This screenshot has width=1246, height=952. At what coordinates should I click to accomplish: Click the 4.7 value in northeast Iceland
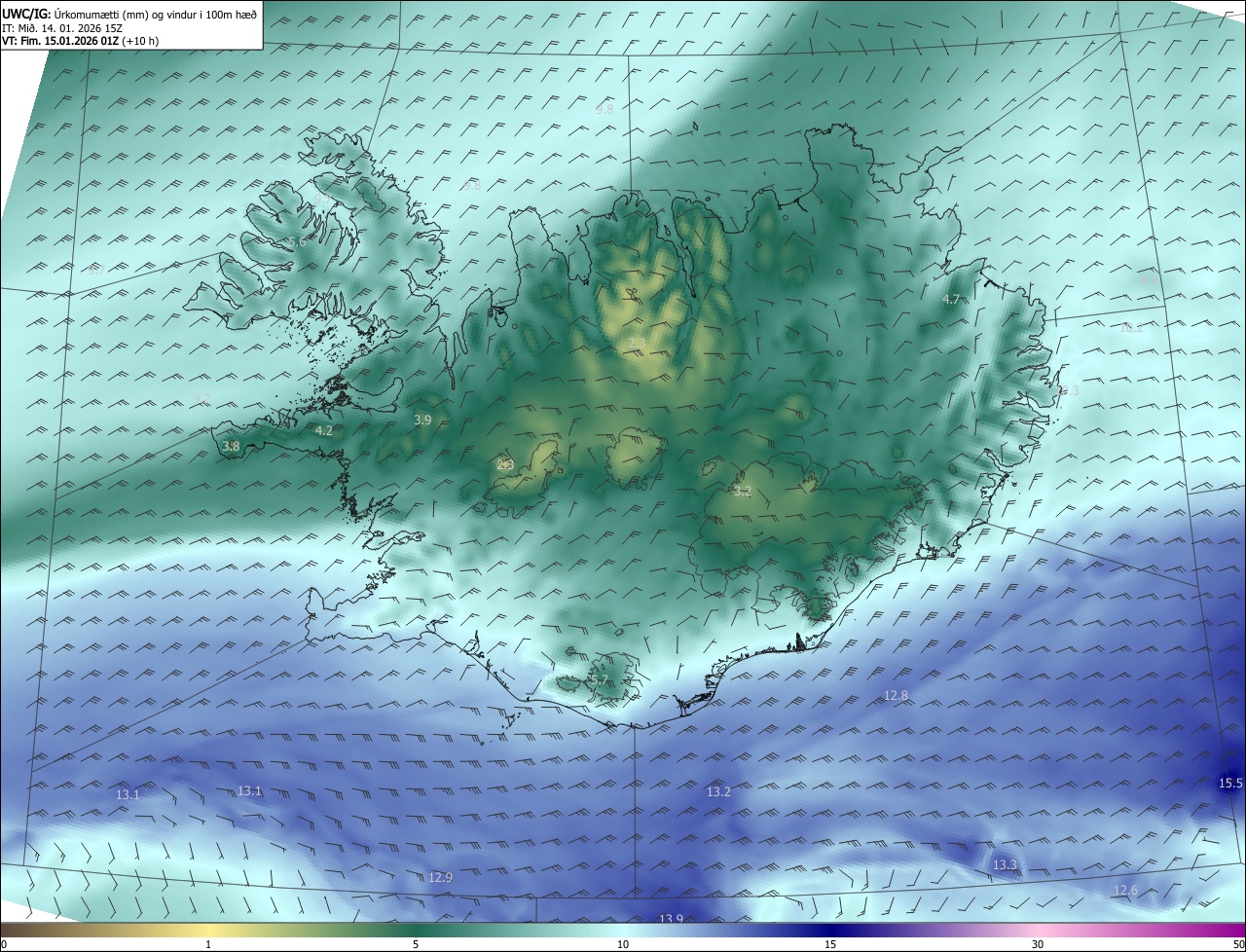click(952, 300)
